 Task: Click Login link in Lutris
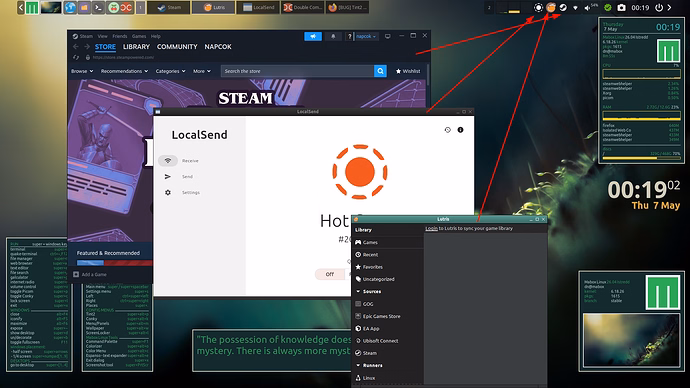coord(431,228)
